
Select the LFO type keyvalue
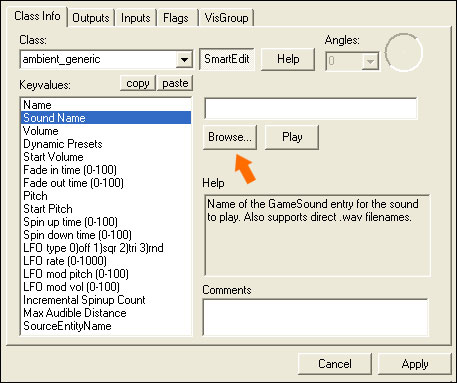(x=106, y=248)
